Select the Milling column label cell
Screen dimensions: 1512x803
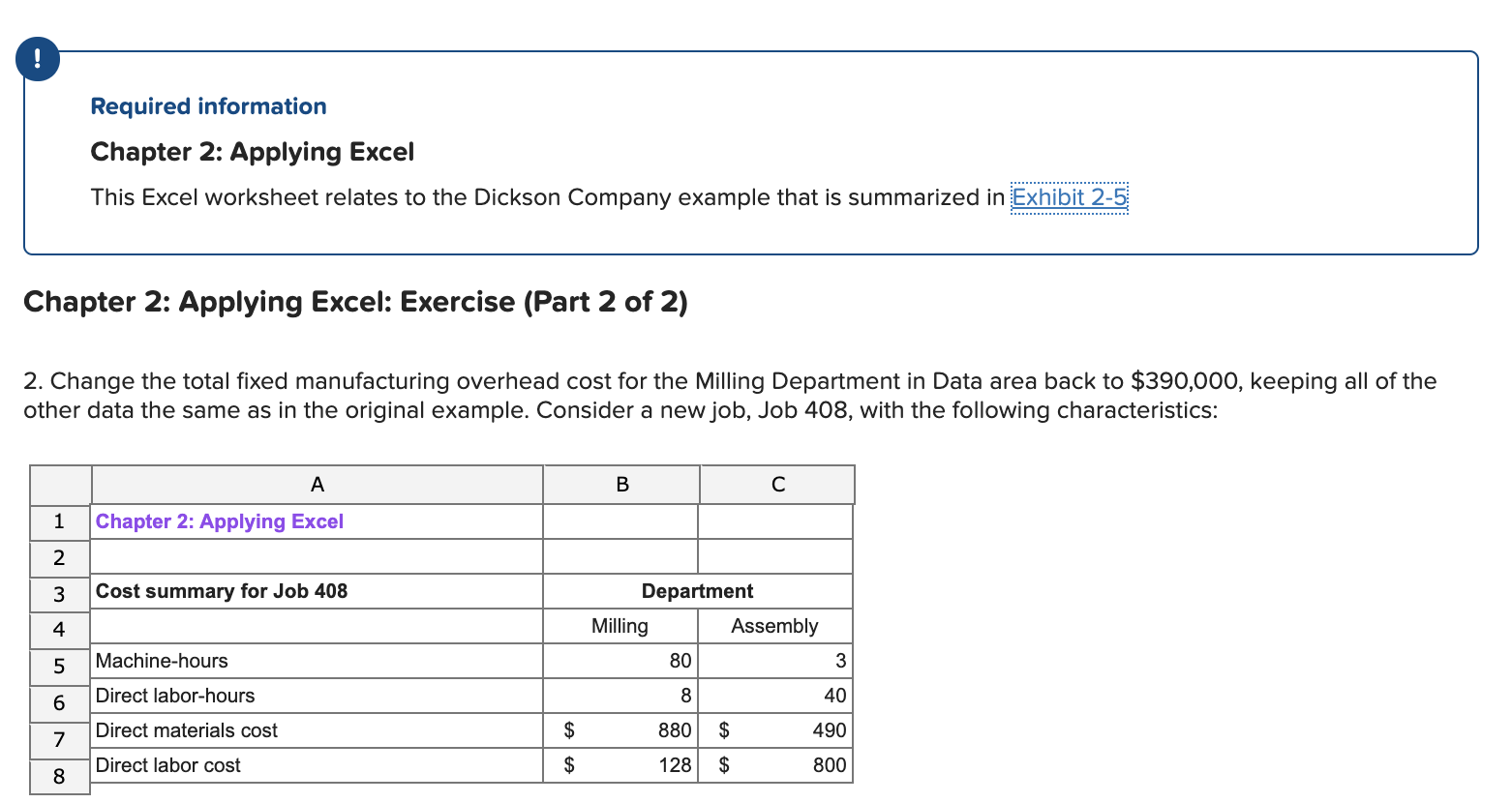[x=620, y=626]
